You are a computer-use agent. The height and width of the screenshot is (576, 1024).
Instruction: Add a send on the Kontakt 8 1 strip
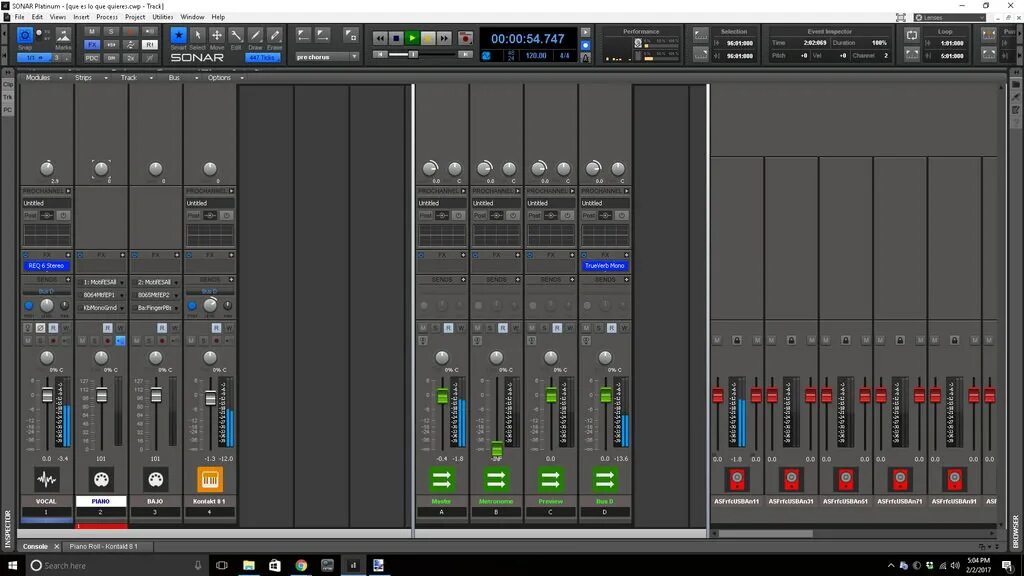click(231, 280)
